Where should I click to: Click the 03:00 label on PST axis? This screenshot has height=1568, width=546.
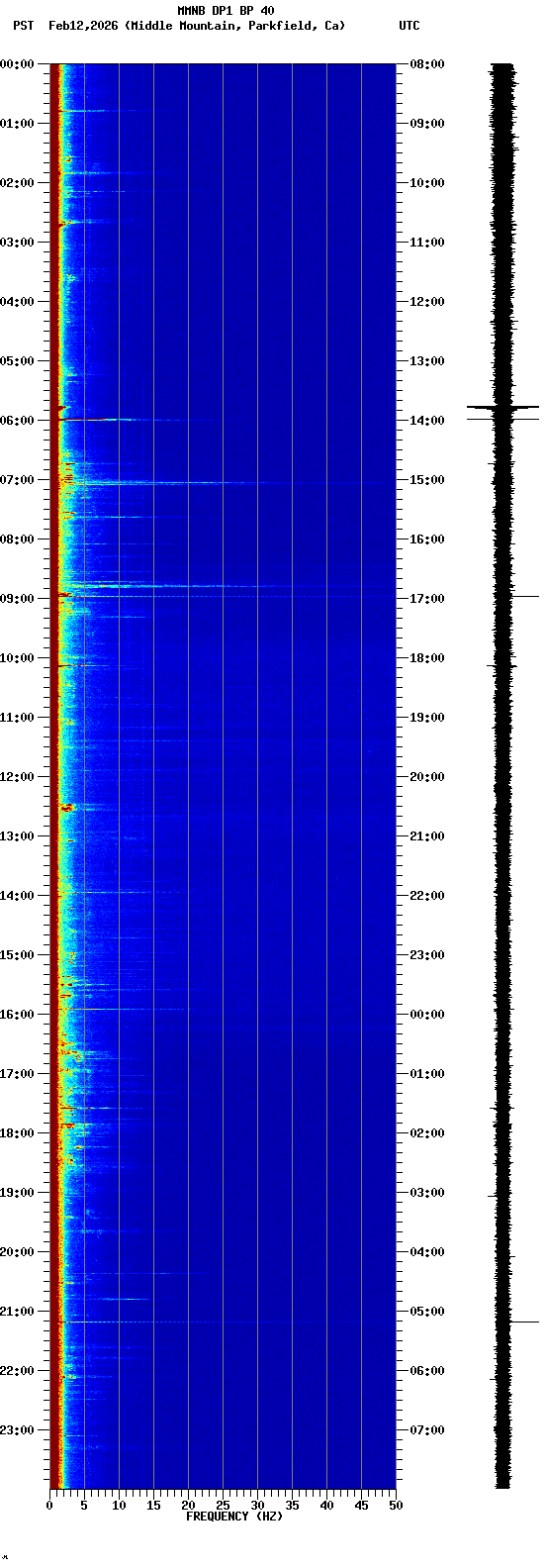pos(18,243)
